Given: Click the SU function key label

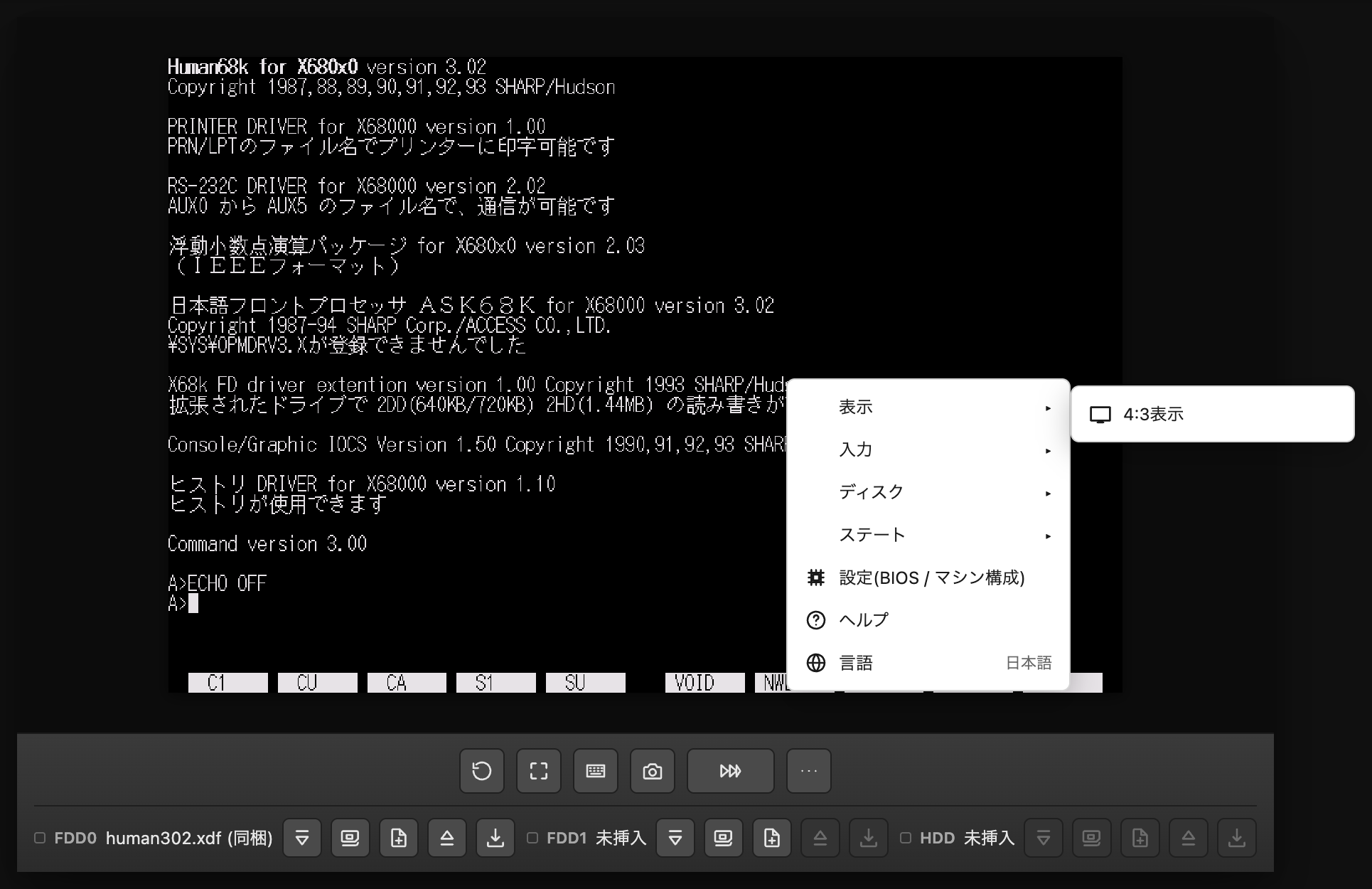Looking at the screenshot, I should point(586,683).
